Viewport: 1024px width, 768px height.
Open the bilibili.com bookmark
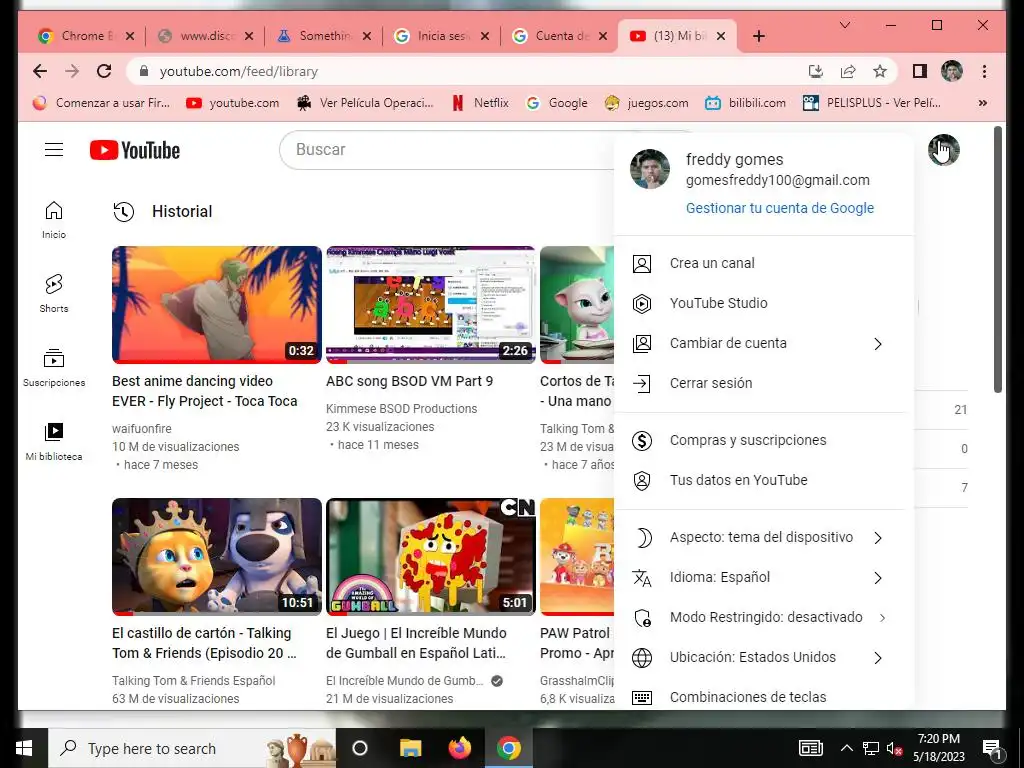(x=745, y=103)
